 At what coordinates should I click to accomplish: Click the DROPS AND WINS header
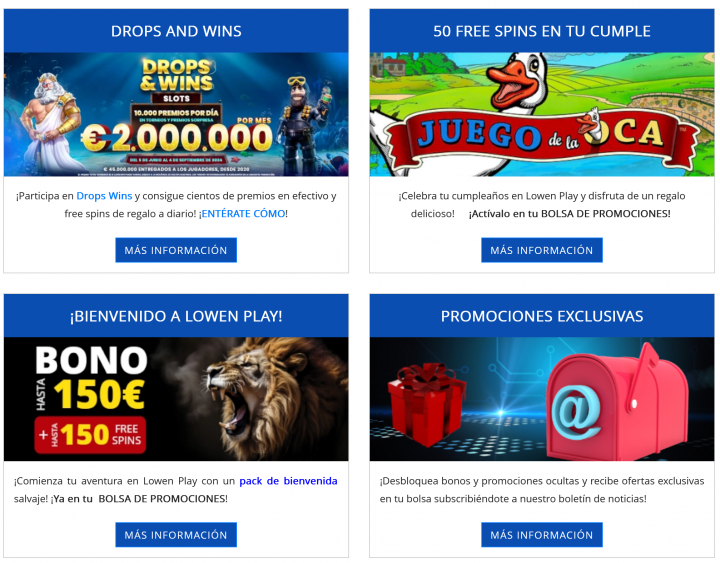pos(176,31)
